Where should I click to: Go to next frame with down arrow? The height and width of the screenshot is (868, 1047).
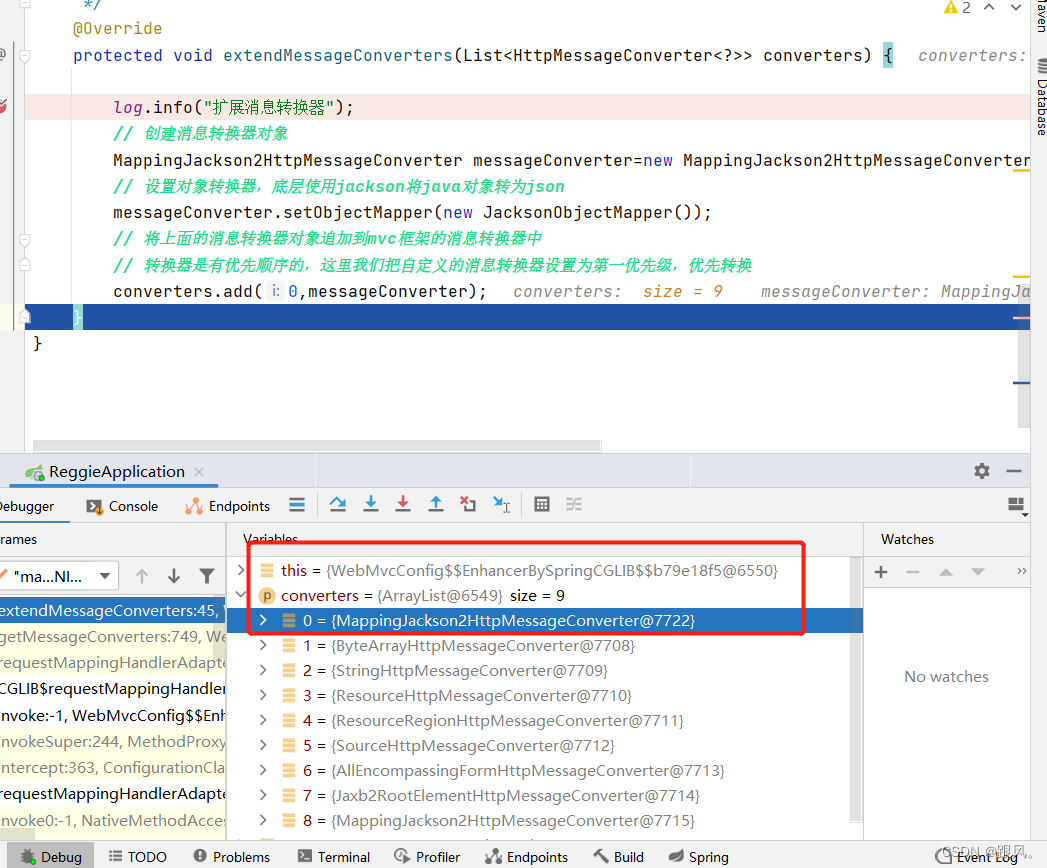(174, 576)
